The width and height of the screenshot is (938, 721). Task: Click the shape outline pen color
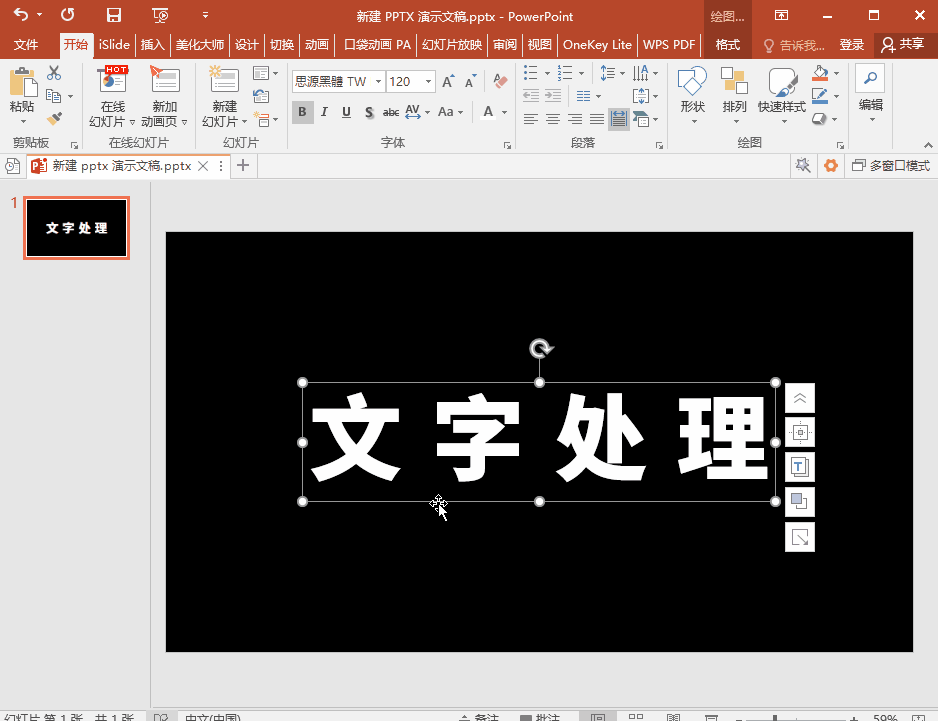820,96
